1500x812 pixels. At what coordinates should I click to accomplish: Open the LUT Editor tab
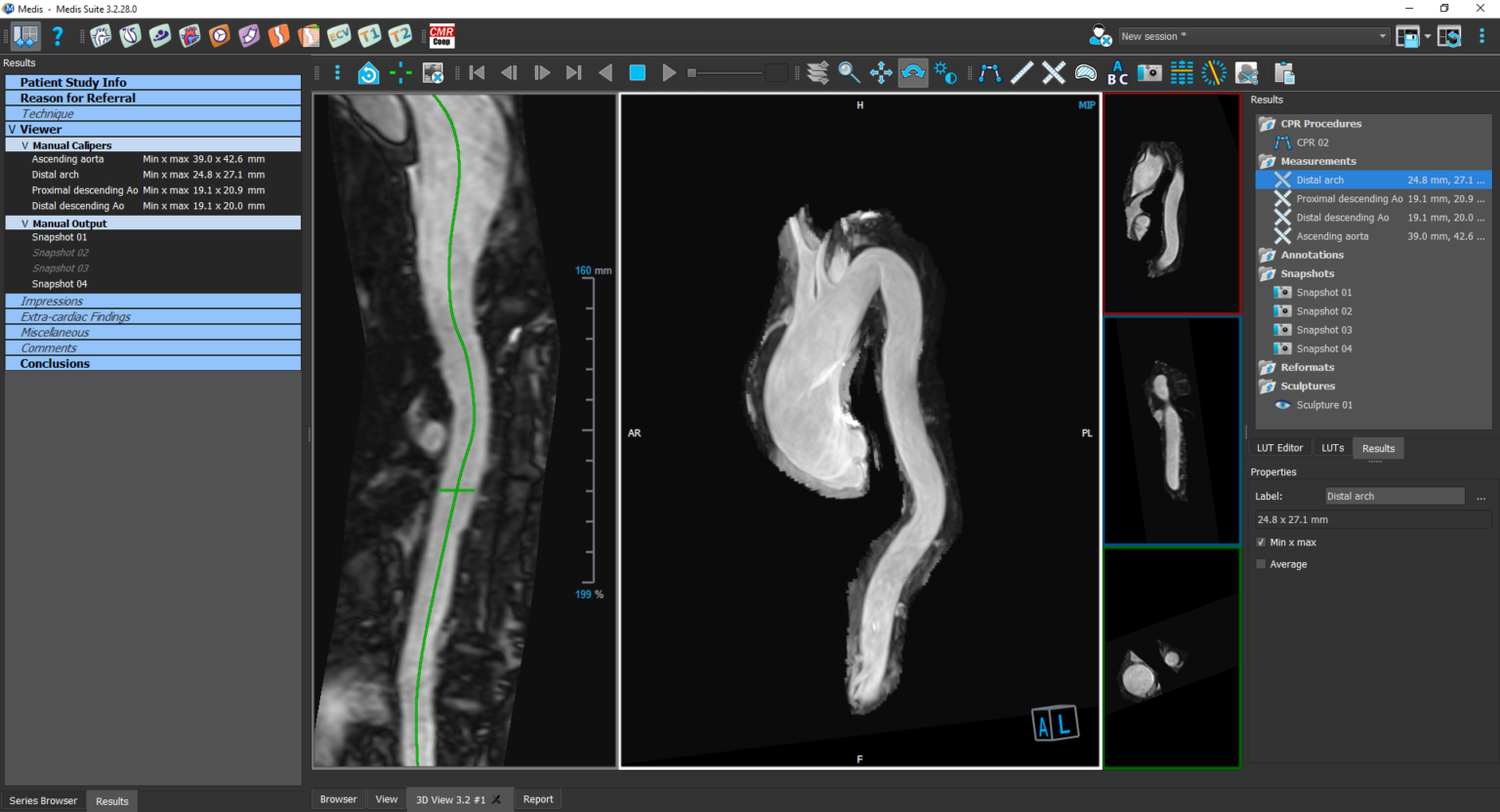coord(1279,448)
